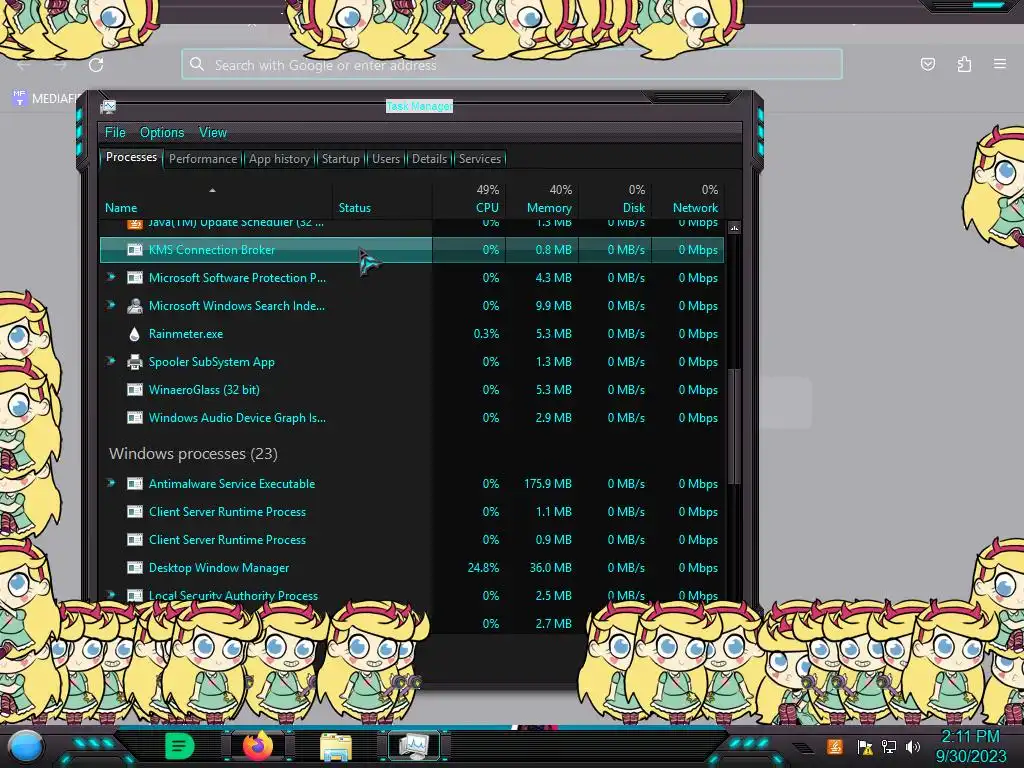Click the Windows processes (23) group header
The height and width of the screenshot is (768, 1024).
(x=193, y=454)
